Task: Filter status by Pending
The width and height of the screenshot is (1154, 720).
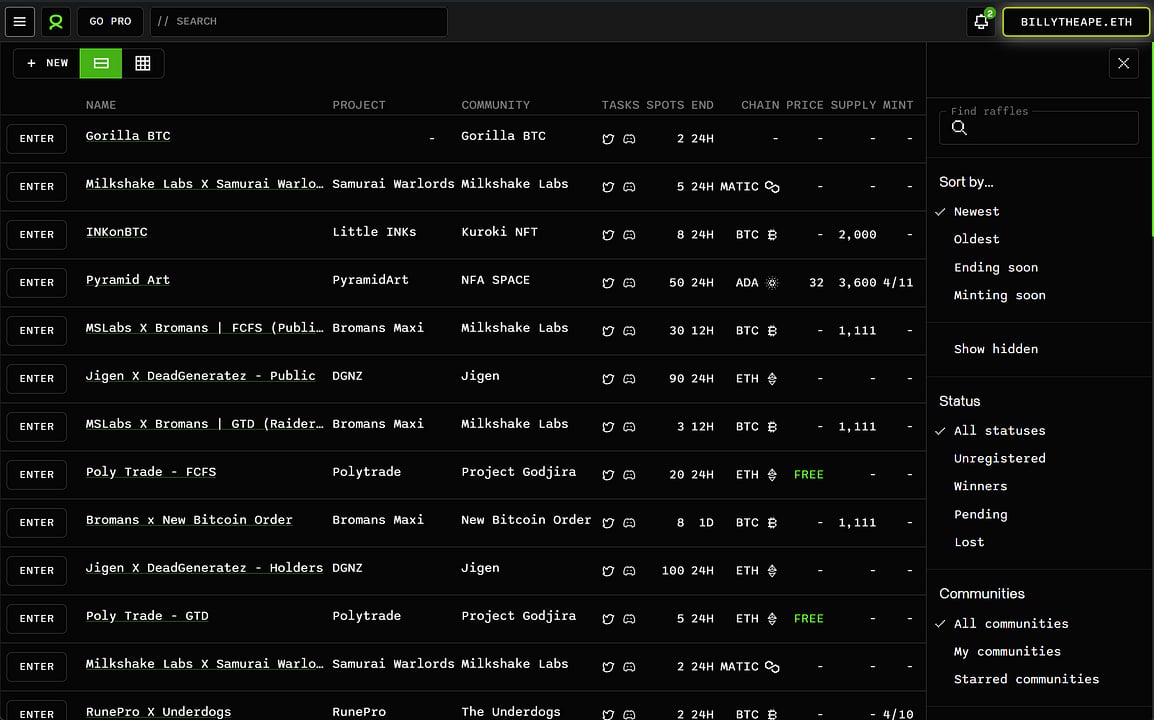Action: (x=980, y=514)
